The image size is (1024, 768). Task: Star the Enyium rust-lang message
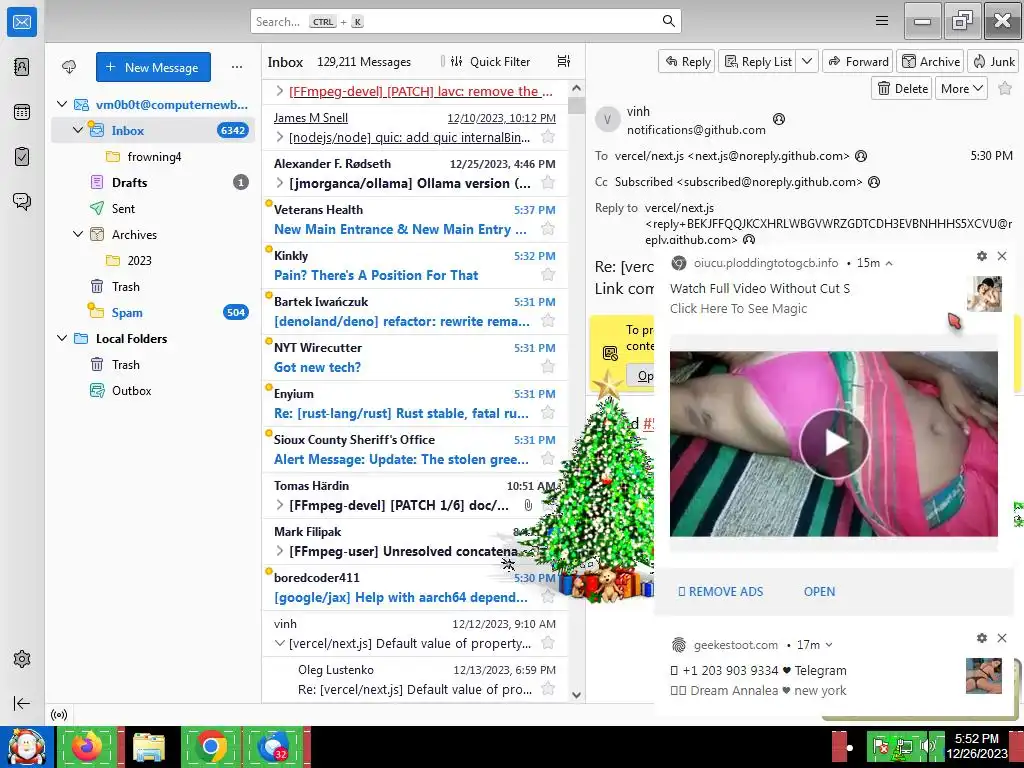[548, 413]
